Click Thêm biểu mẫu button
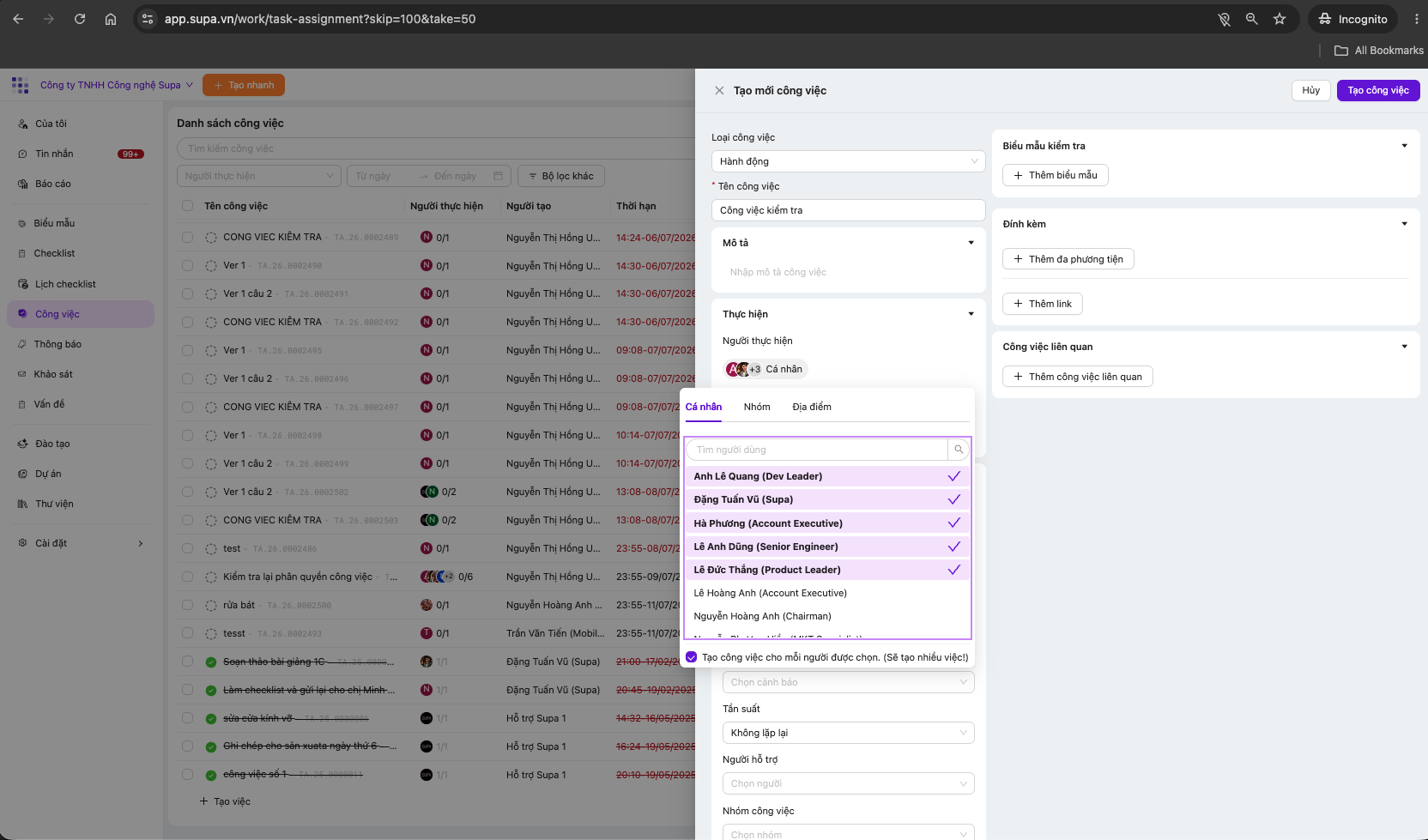 coord(1056,175)
